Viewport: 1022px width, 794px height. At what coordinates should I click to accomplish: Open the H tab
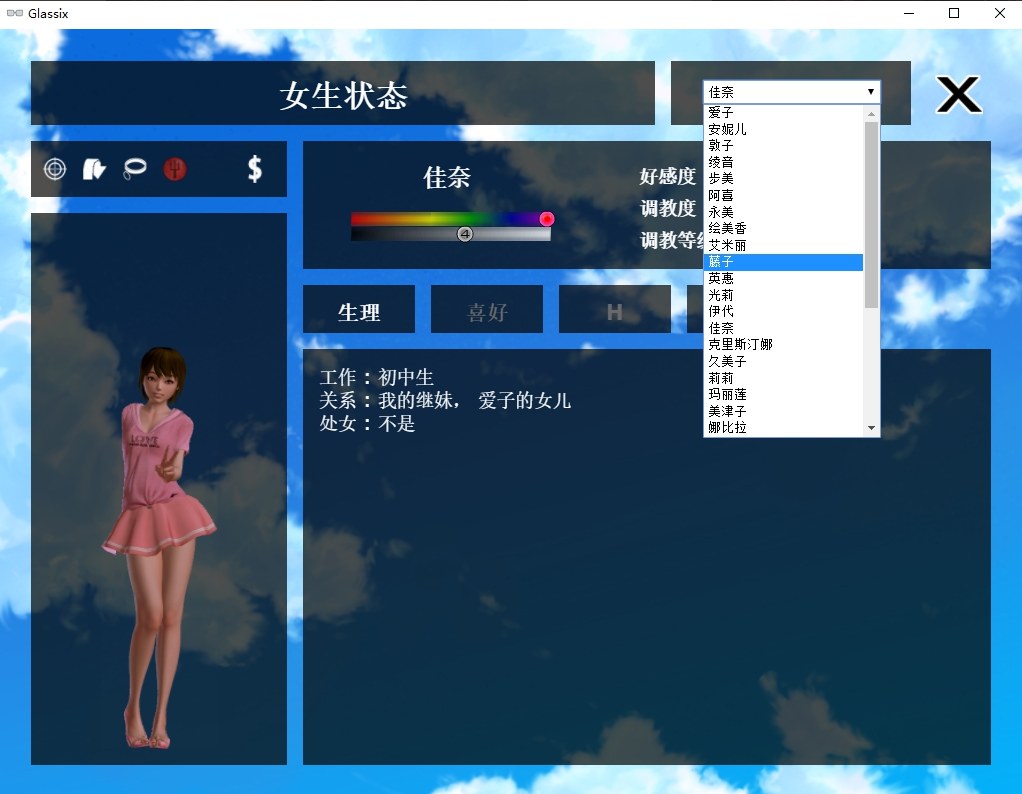(x=615, y=309)
